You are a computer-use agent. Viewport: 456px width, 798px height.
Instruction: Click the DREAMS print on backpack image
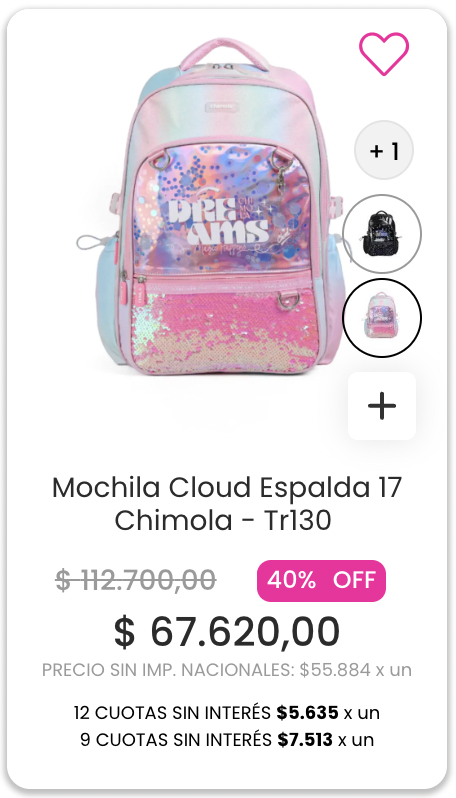tap(219, 223)
